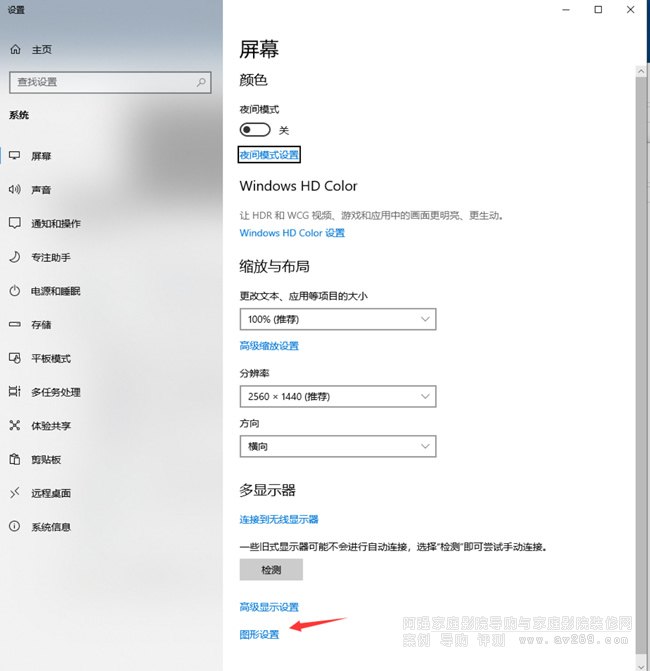The image size is (650, 671).
Task: Open Multitasking (多任务处理) settings page
Action: point(55,392)
